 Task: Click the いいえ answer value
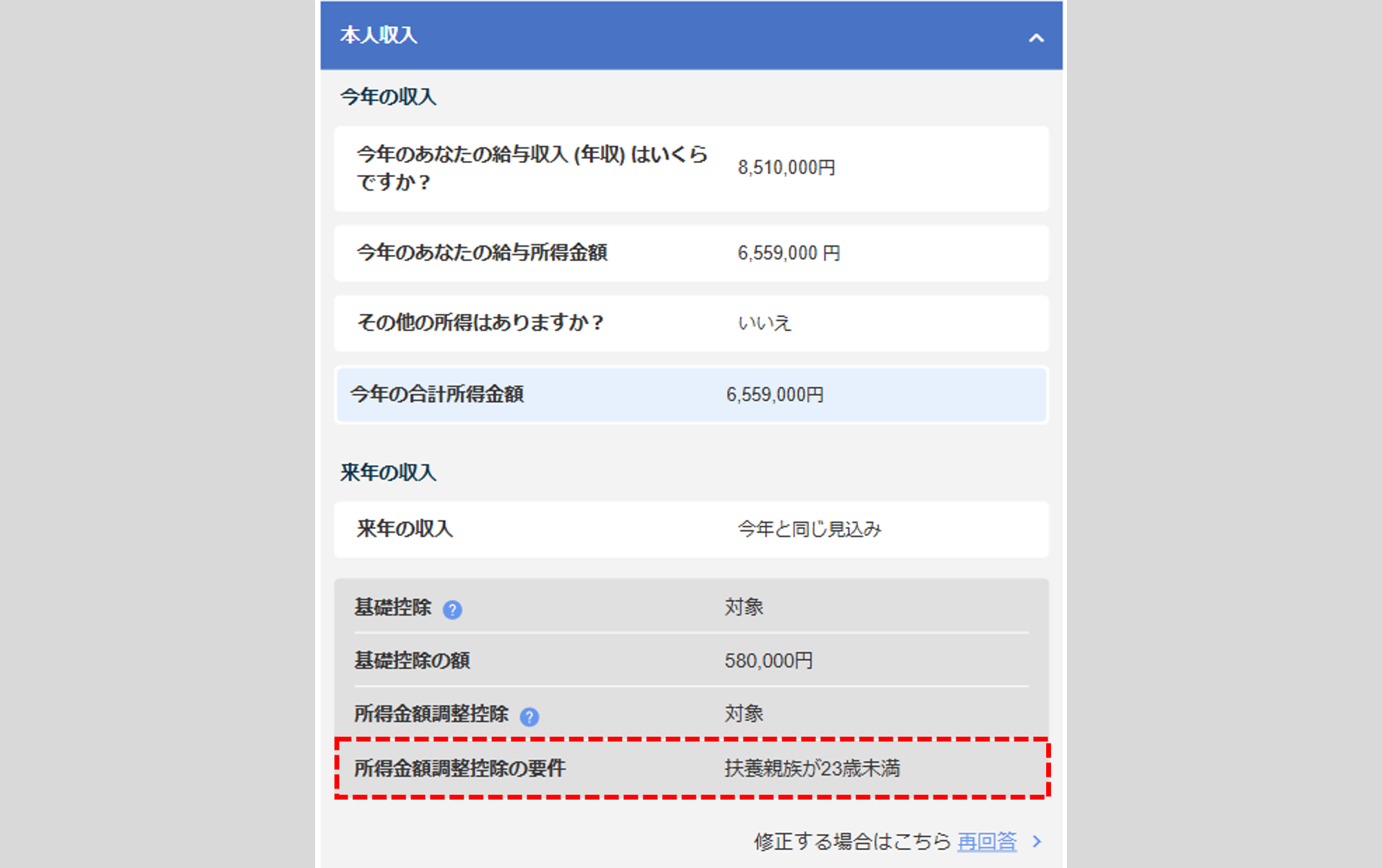click(x=764, y=323)
